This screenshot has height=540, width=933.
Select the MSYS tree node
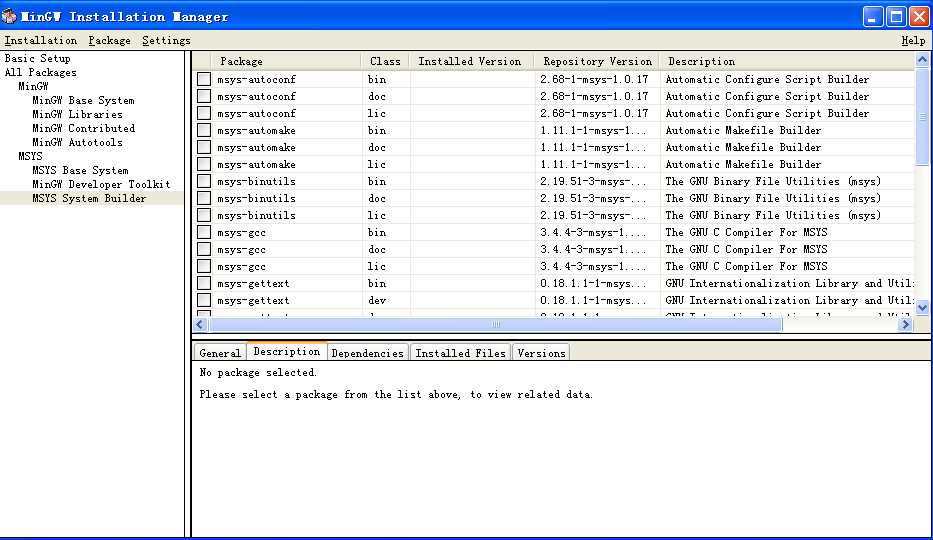(30, 156)
